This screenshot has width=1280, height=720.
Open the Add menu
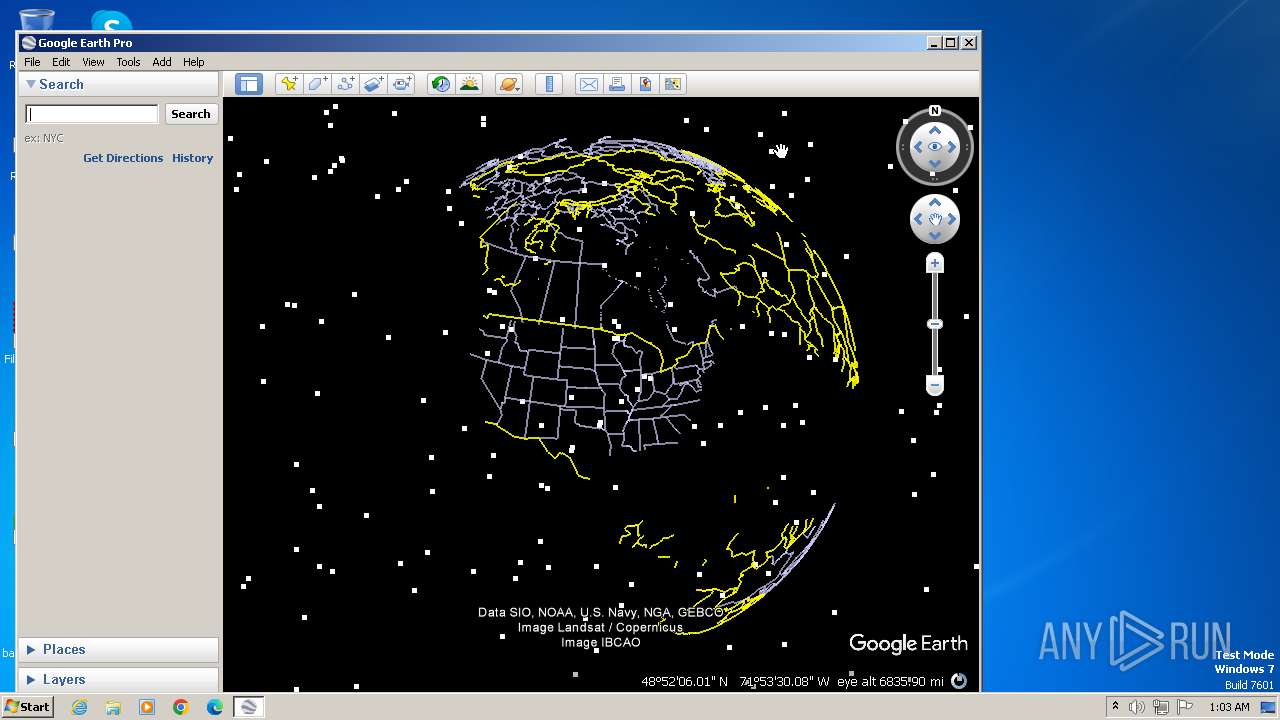pos(162,62)
